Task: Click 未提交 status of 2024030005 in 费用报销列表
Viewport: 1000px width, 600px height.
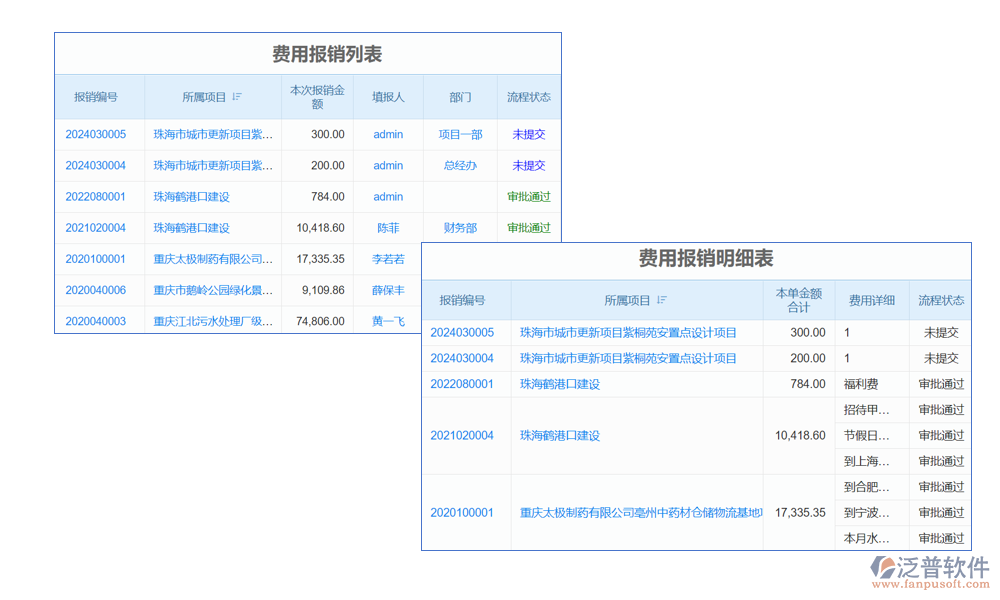Action: point(529,134)
